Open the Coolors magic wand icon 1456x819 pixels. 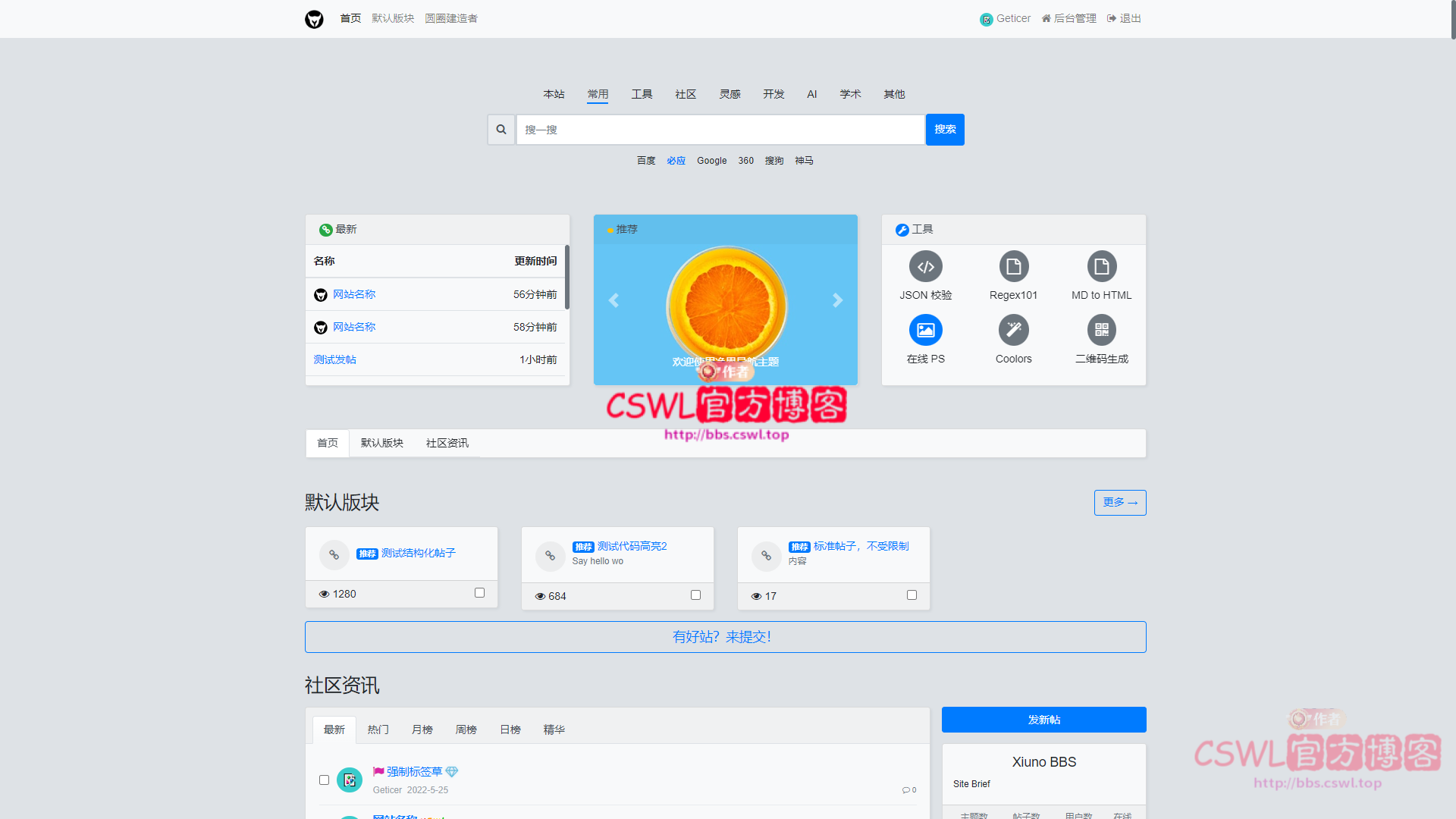(1013, 331)
